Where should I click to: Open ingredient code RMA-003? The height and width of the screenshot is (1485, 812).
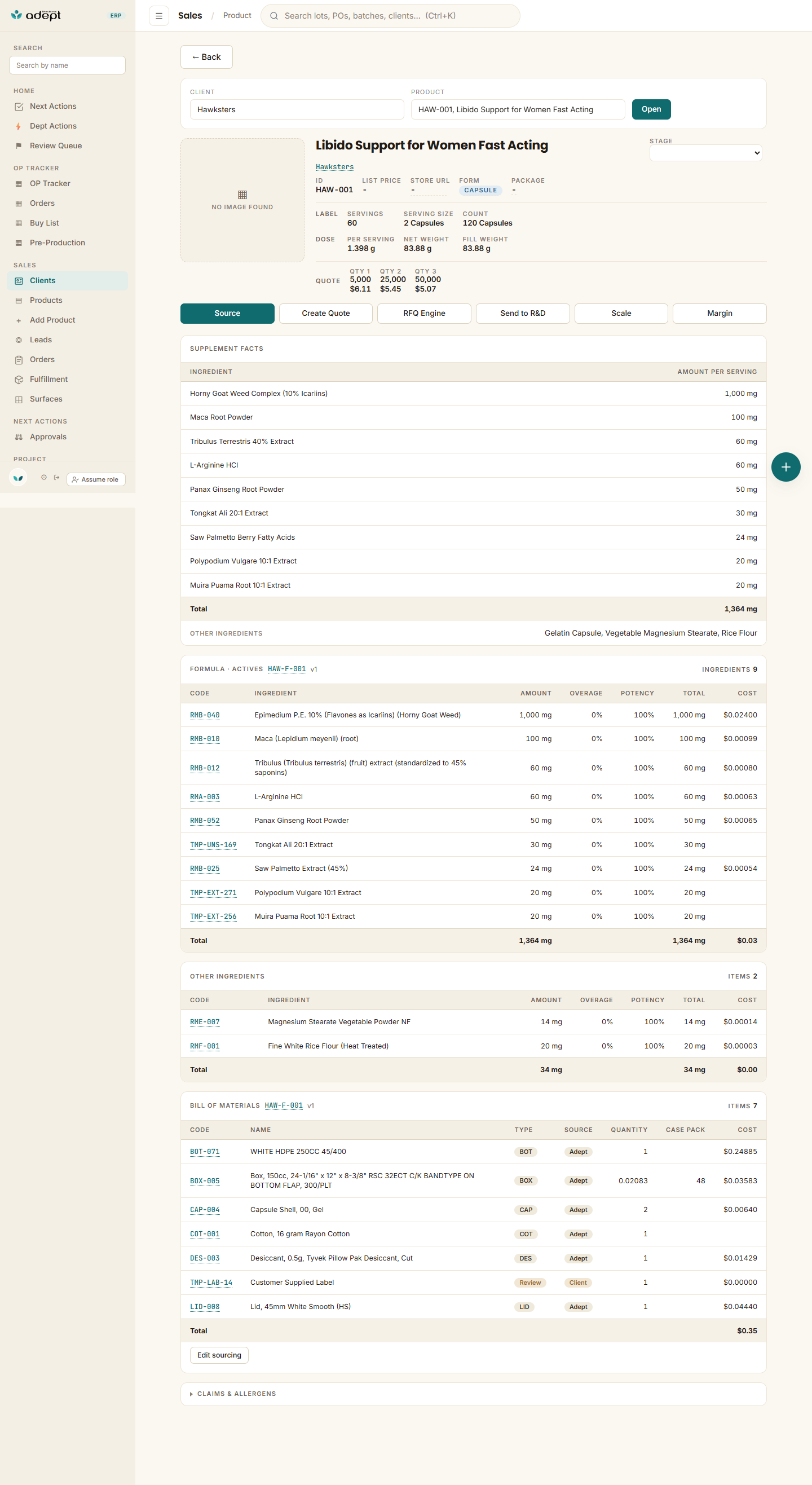205,797
